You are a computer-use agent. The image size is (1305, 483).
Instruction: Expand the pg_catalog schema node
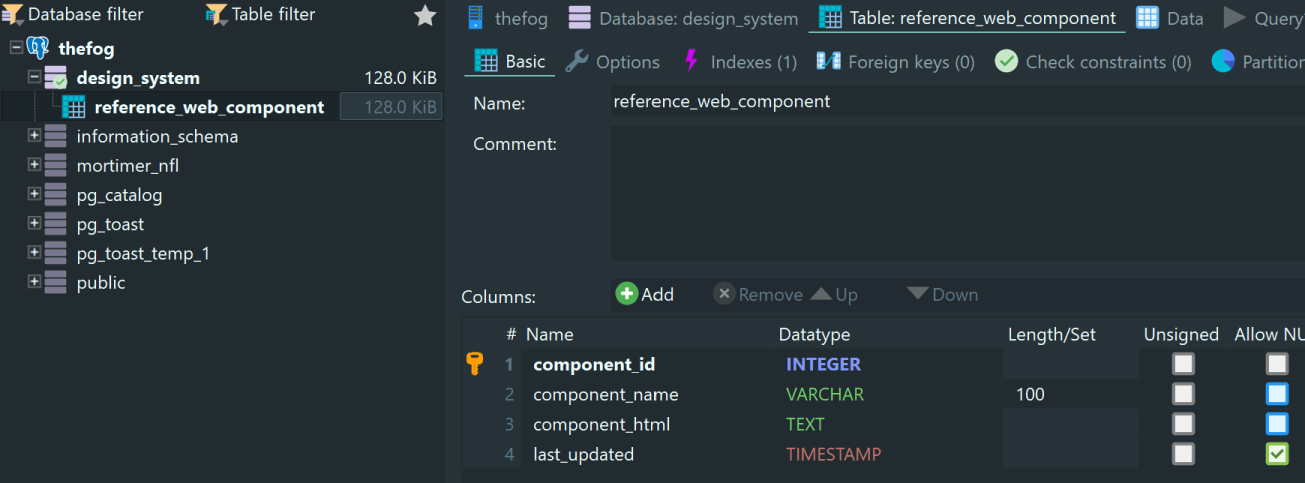[34, 194]
